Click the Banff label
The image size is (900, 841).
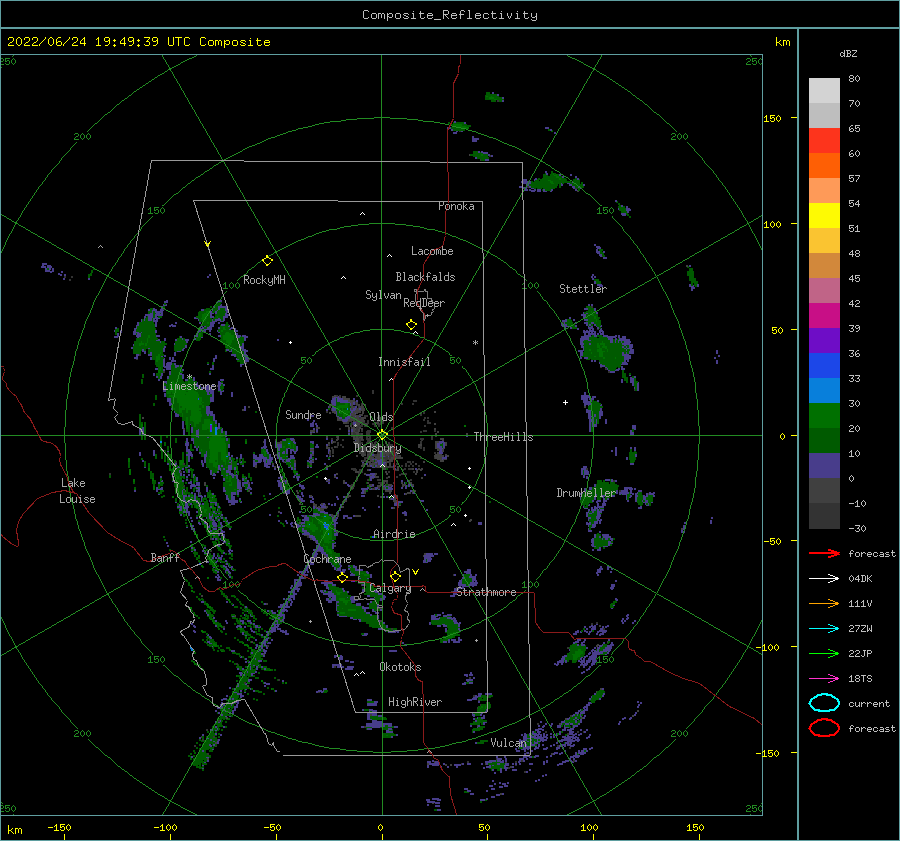coord(165,557)
